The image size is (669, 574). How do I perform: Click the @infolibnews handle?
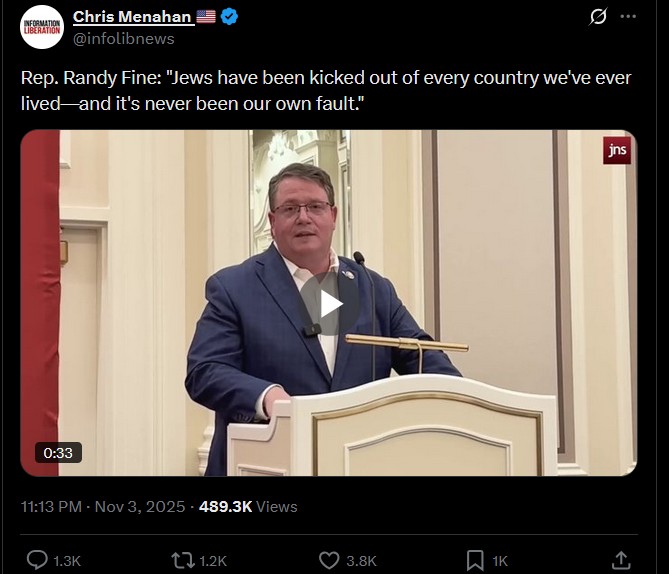(x=123, y=38)
